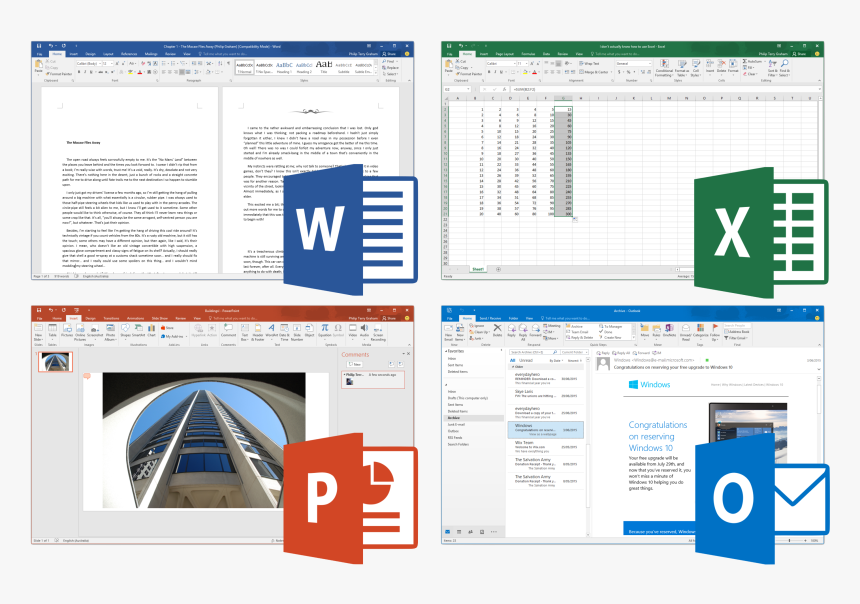The height and width of the screenshot is (604, 860).
Task: Insert SmartArt in PowerPoint
Action: coord(137,327)
